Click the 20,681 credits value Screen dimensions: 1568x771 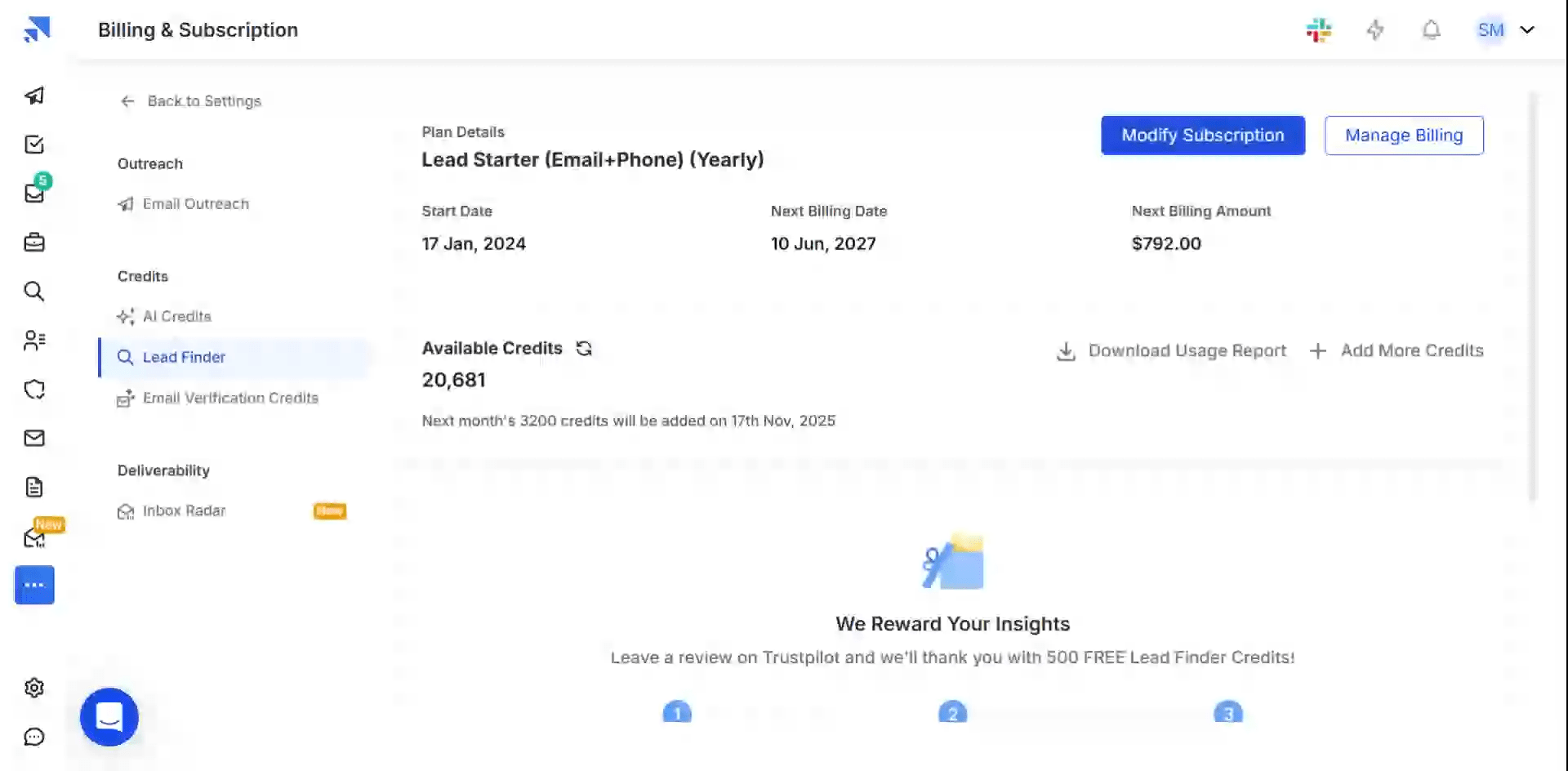pos(454,381)
